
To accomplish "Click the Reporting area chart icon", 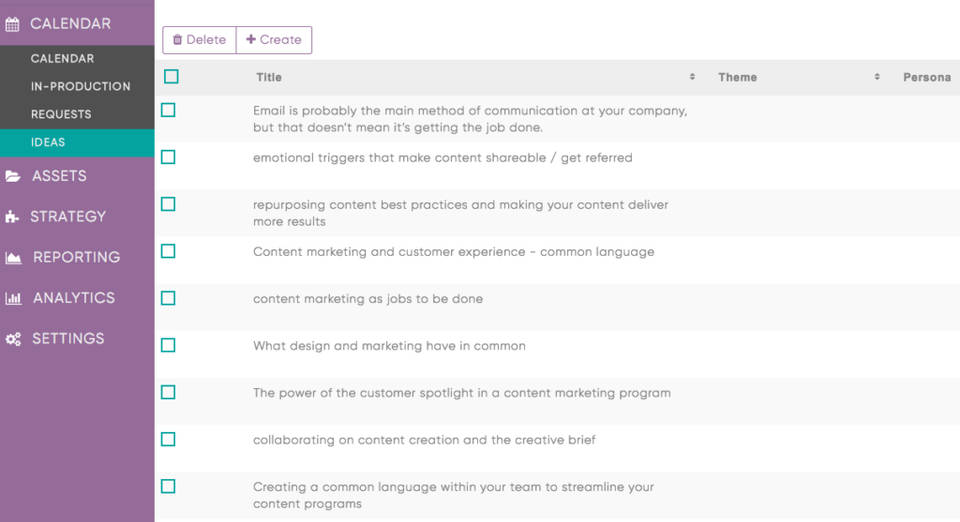I will [x=13, y=258].
